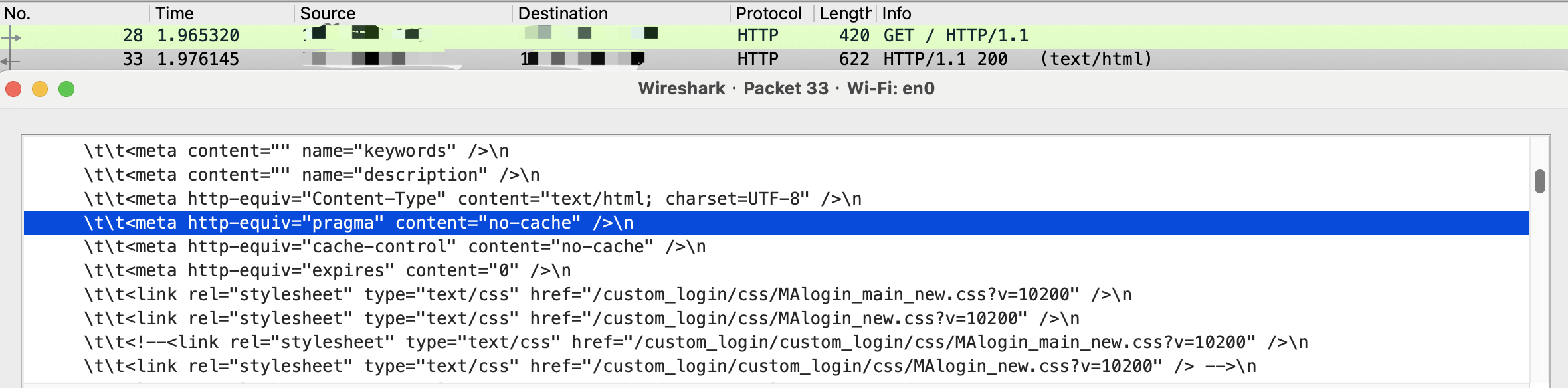
Task: Zoom the Packet 33 window with green button
Action: click(x=66, y=89)
